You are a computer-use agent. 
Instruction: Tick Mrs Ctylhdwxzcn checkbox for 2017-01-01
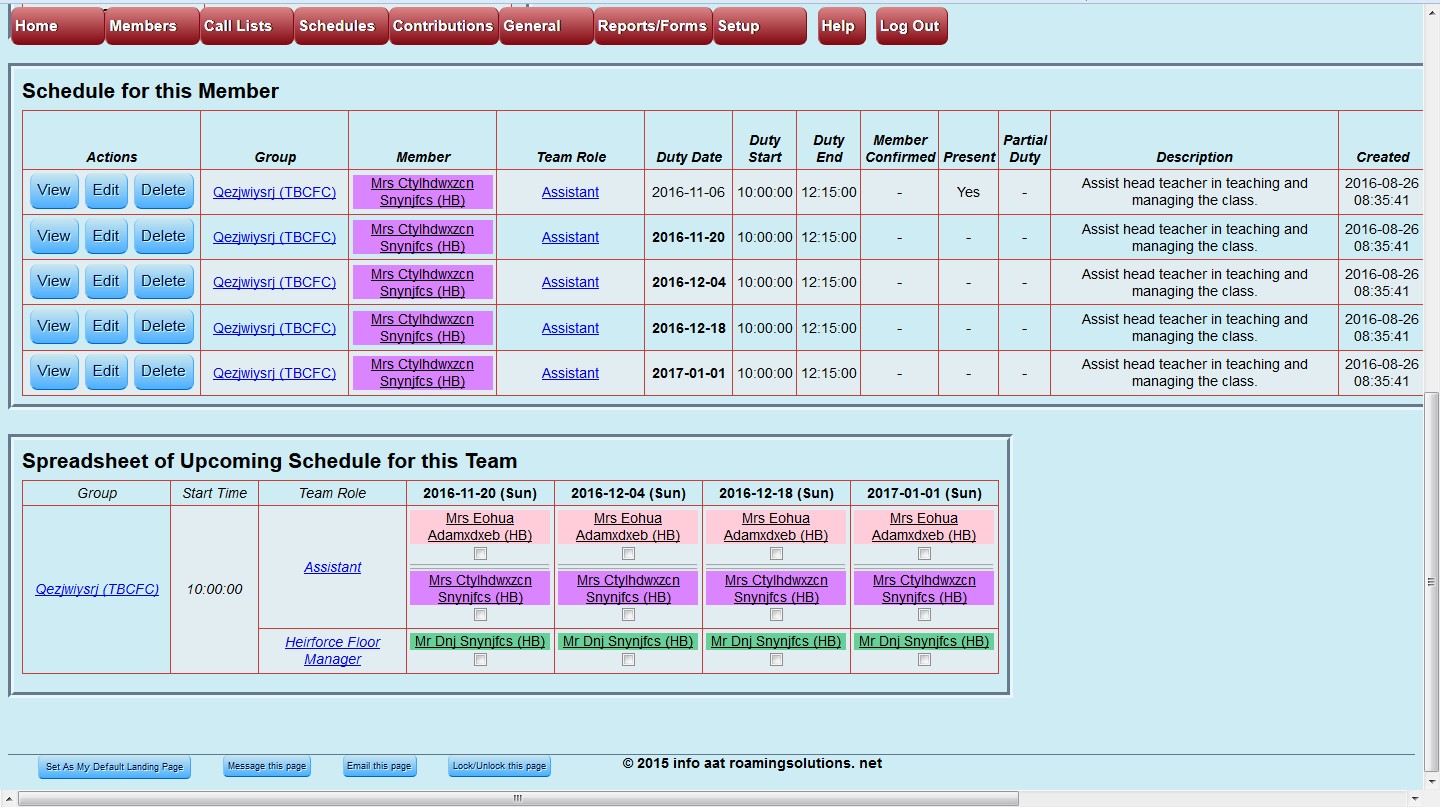pyautogui.click(x=924, y=614)
